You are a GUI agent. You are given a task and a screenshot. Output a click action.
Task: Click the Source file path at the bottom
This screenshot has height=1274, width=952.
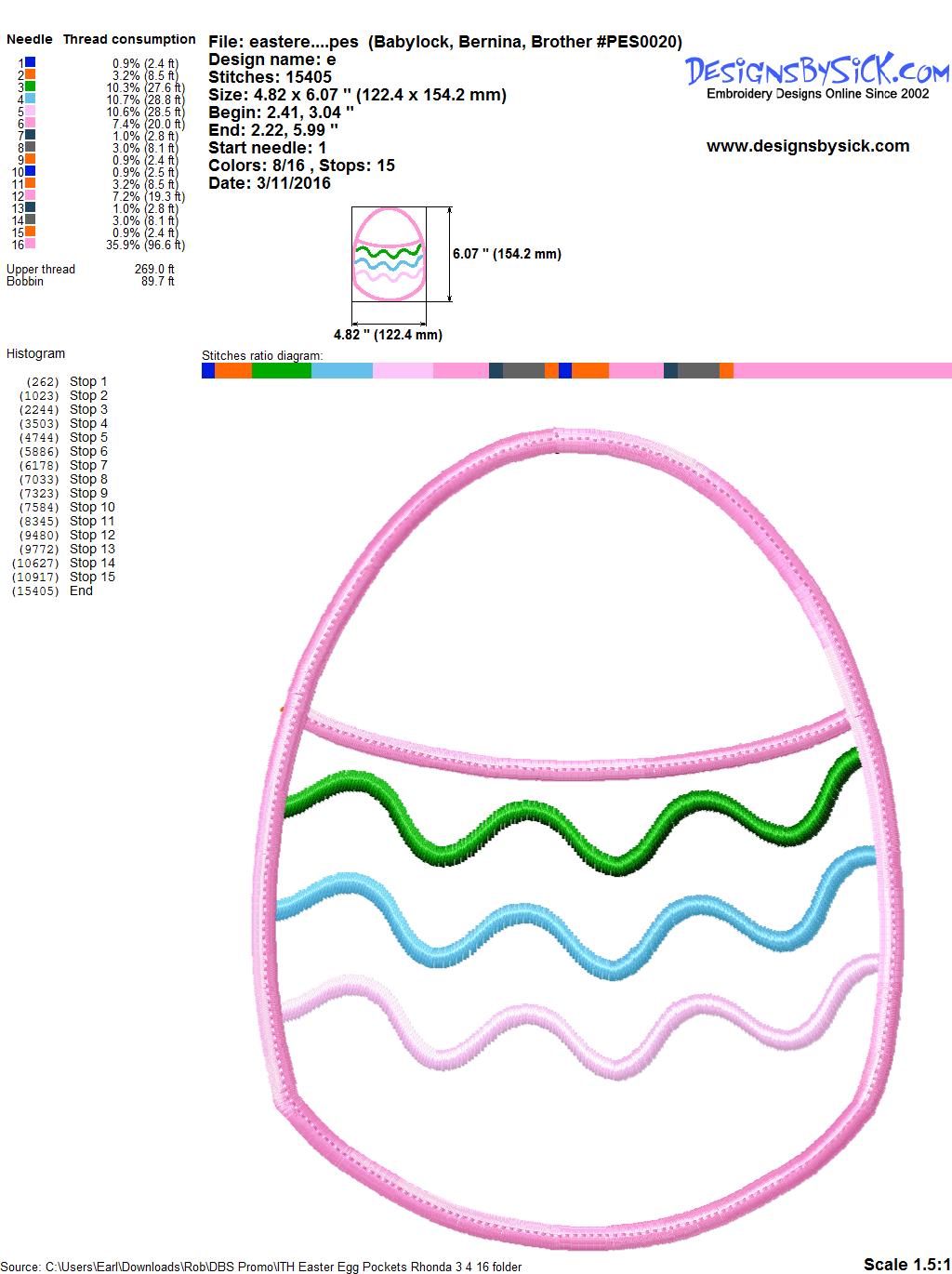[261, 1266]
